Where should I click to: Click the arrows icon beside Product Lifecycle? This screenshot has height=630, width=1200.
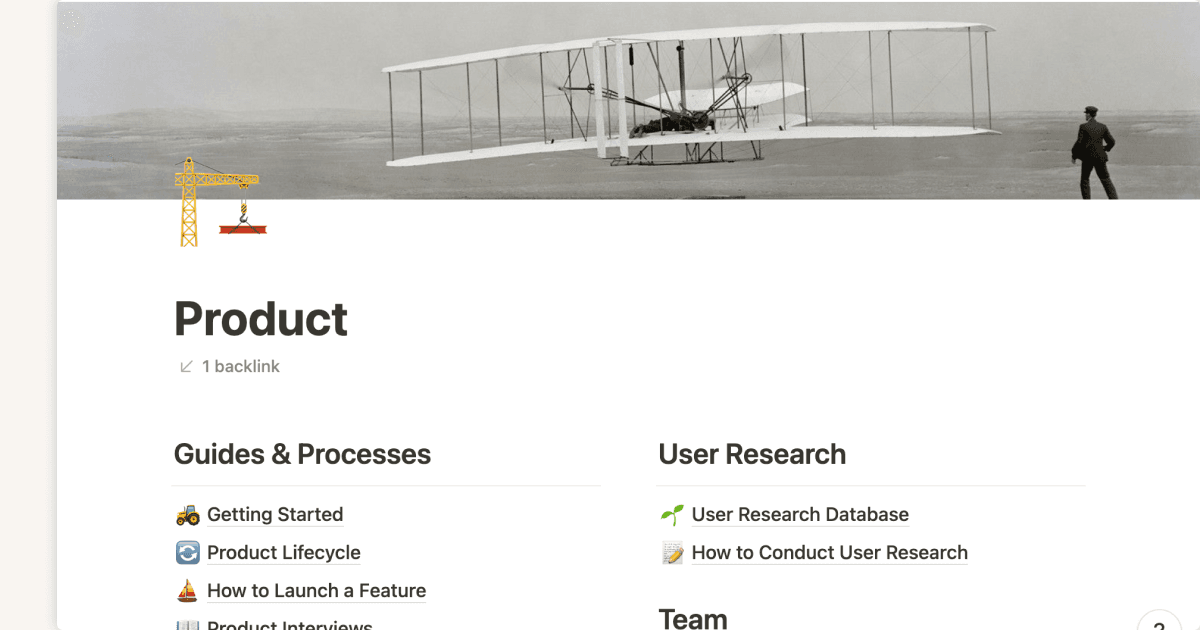(x=186, y=552)
